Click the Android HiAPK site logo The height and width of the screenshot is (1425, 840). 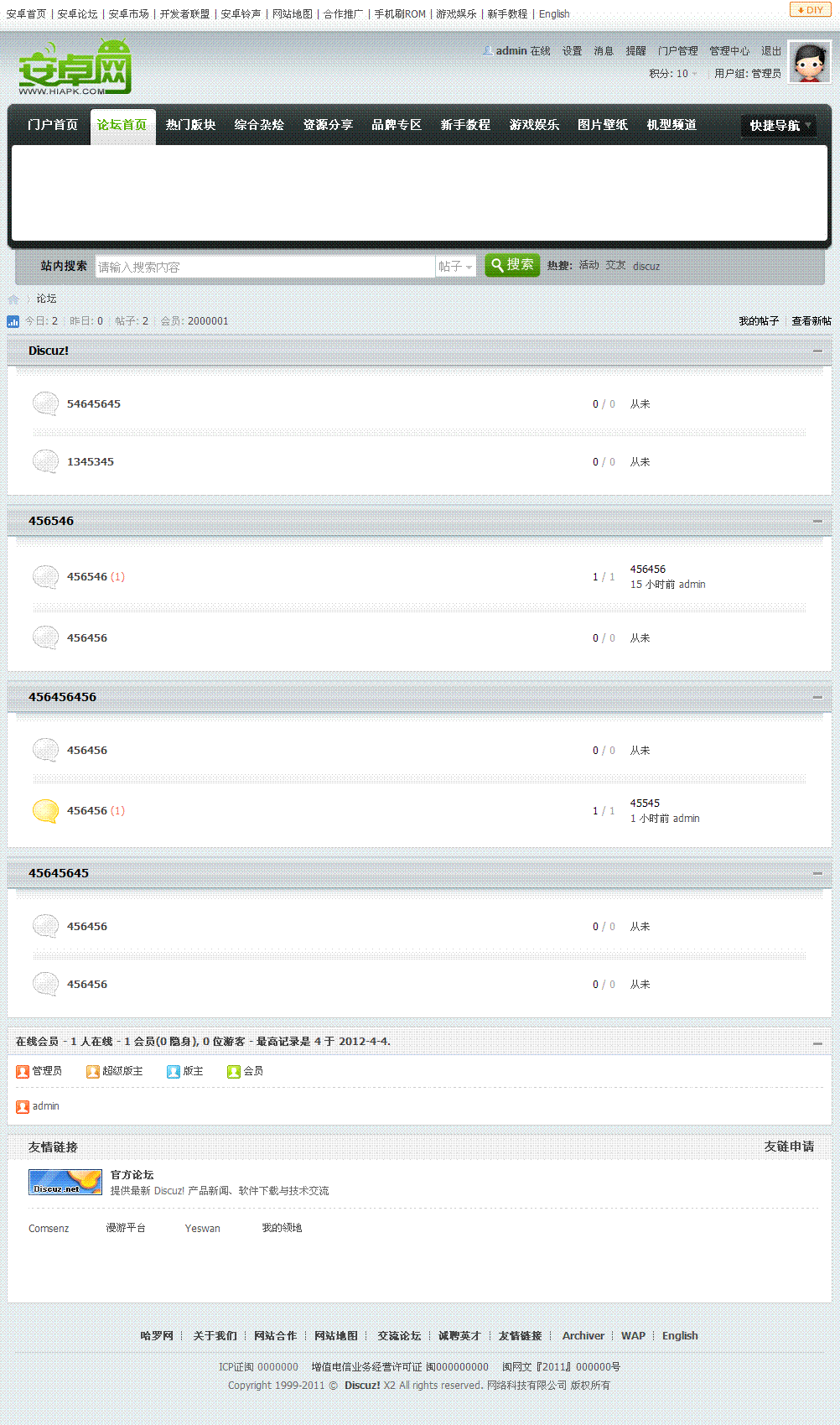click(75, 67)
